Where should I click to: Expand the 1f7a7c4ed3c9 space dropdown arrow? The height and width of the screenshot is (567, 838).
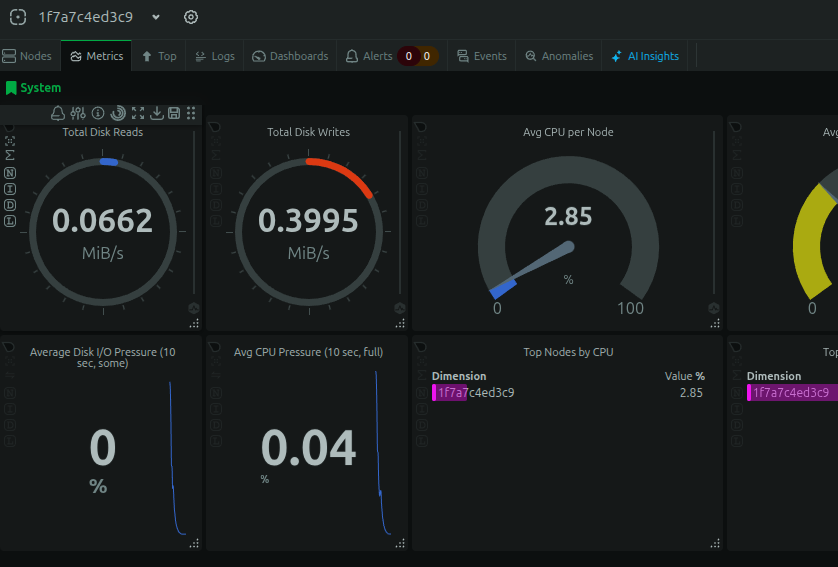pyautogui.click(x=156, y=17)
